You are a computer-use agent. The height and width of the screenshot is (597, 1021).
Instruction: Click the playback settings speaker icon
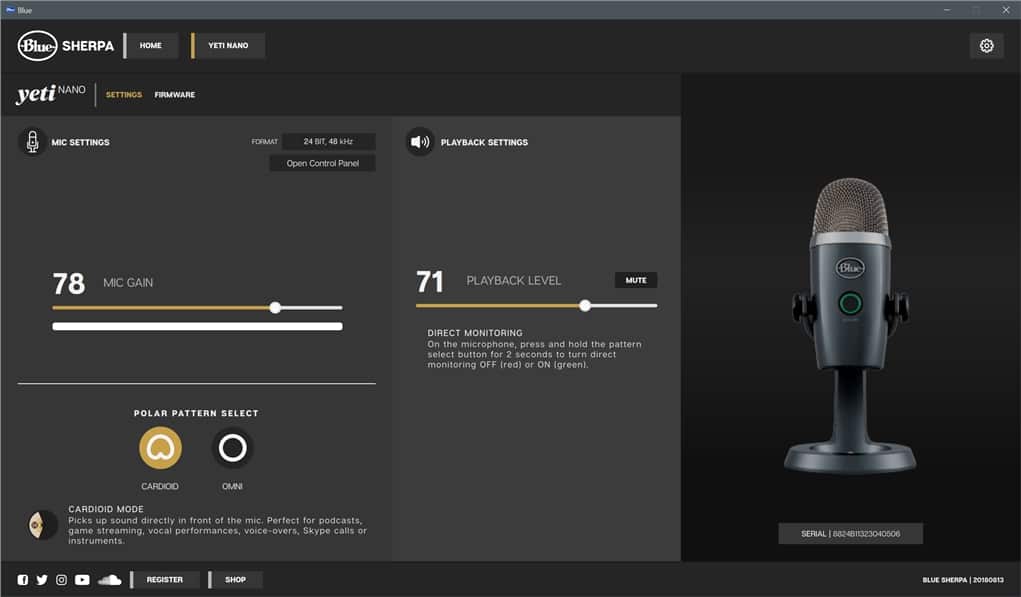click(x=420, y=141)
